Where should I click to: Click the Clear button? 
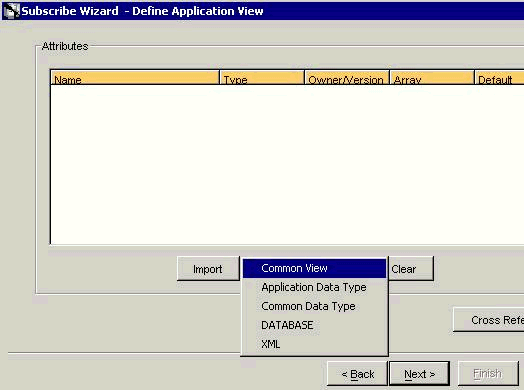coord(411,269)
